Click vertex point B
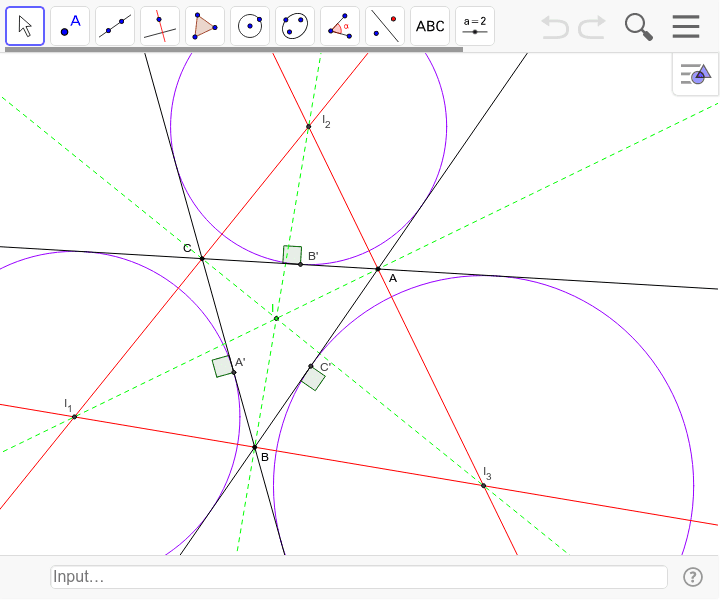The height and width of the screenshot is (600, 720). (x=255, y=447)
